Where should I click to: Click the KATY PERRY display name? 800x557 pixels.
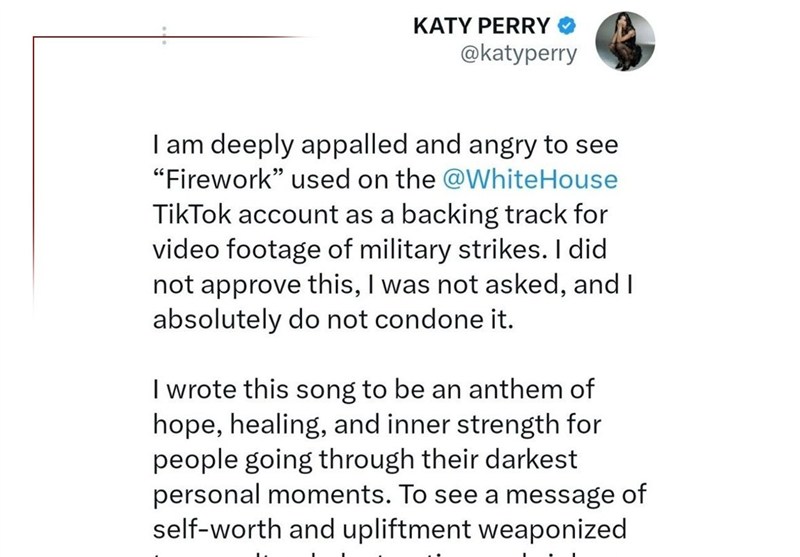click(482, 26)
